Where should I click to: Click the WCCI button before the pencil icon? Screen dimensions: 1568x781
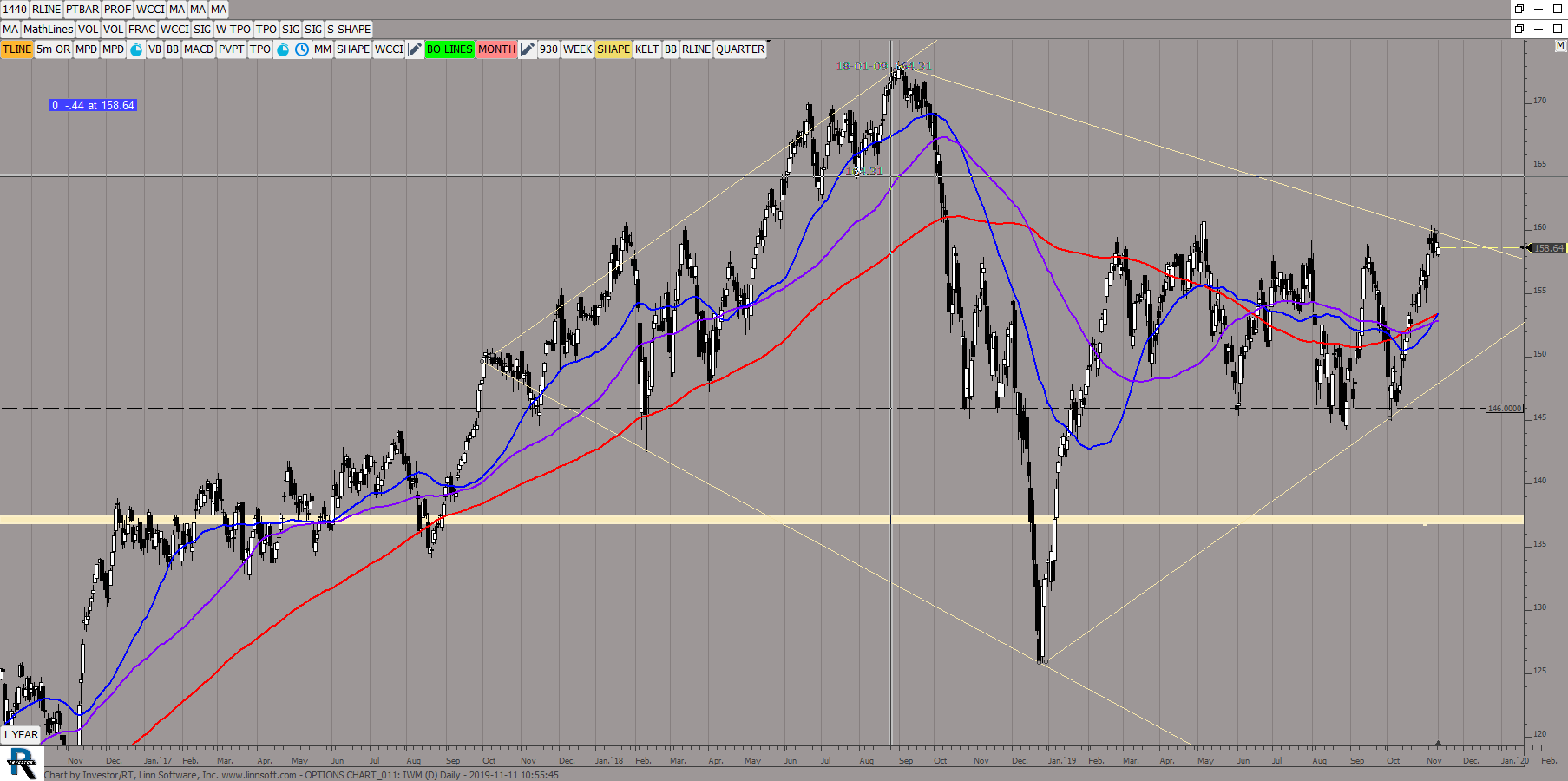389,49
